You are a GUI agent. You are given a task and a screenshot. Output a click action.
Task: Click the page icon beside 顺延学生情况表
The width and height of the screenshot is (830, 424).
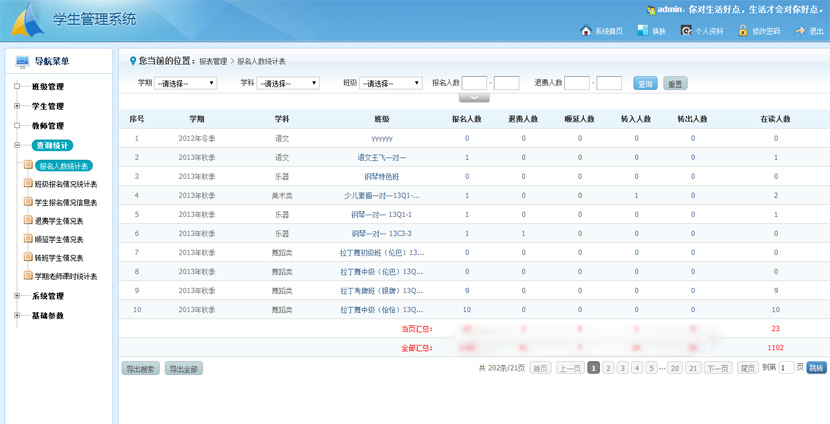28,238
